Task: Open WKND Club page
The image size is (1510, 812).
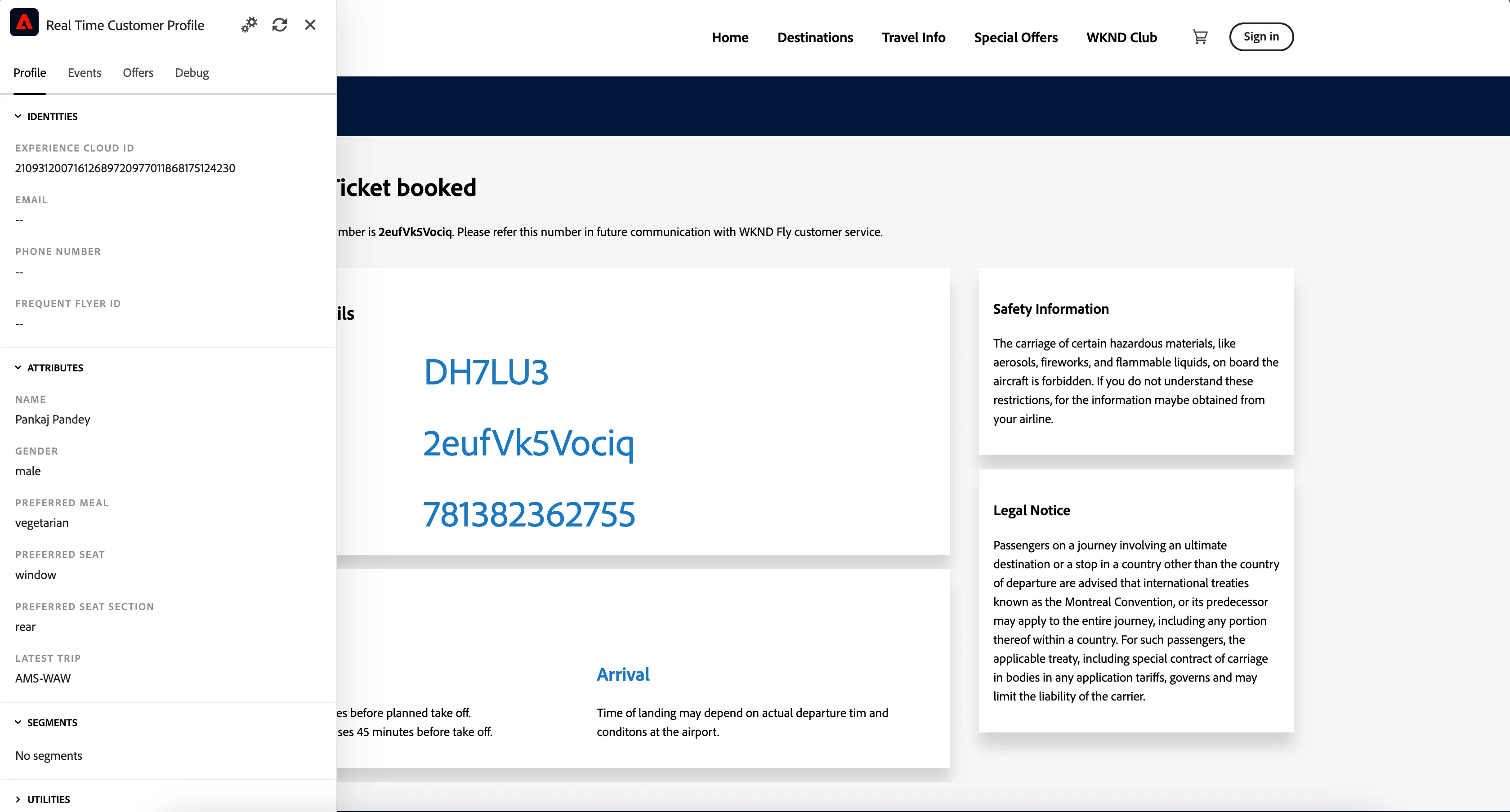Action: click(1121, 37)
